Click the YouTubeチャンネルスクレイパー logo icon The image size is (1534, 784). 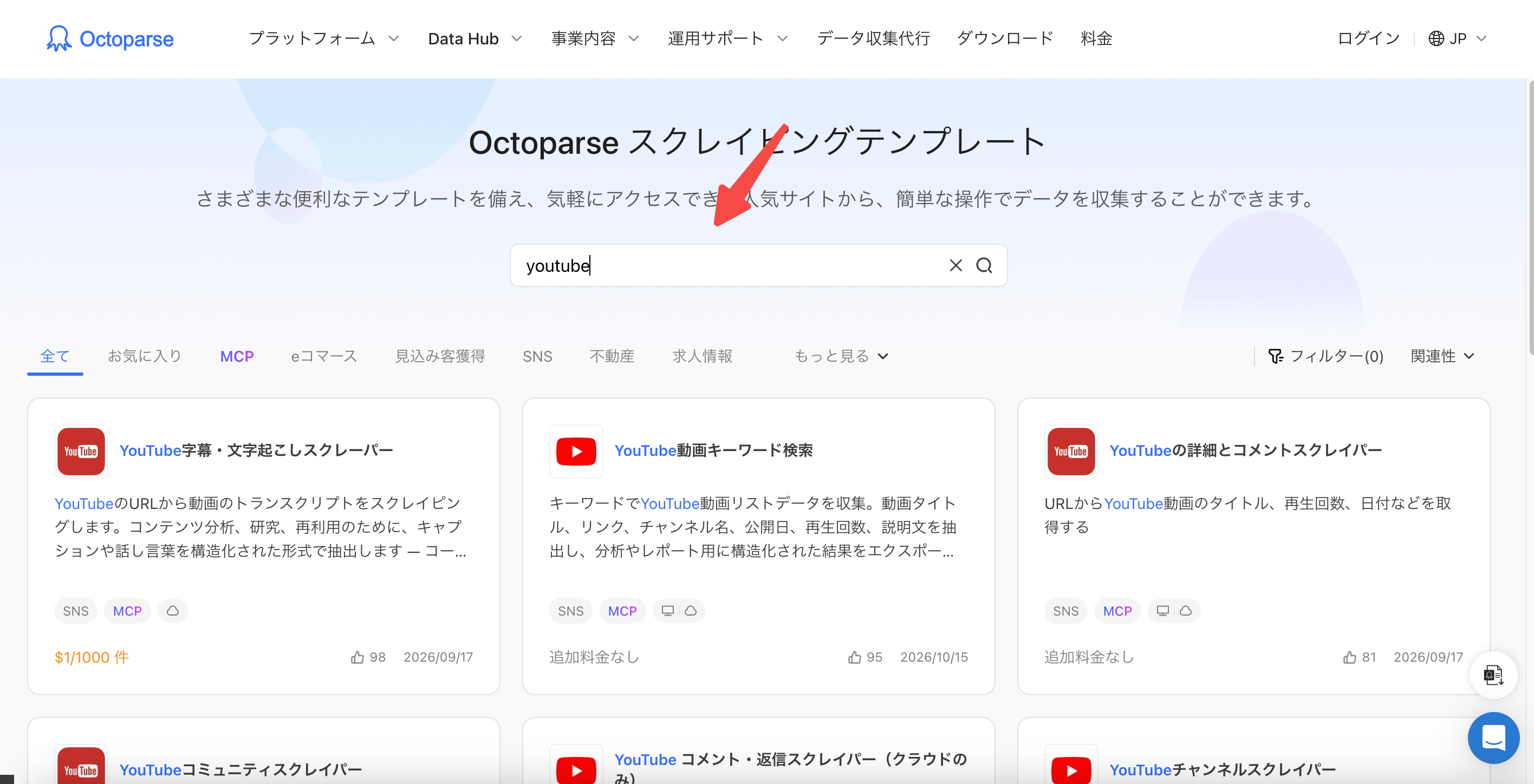click(x=1071, y=766)
